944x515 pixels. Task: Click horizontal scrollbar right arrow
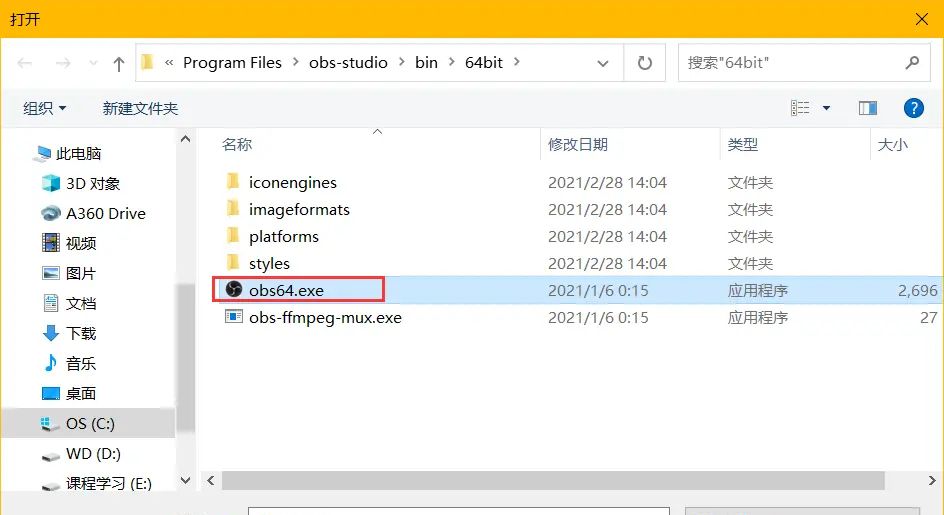[932, 481]
